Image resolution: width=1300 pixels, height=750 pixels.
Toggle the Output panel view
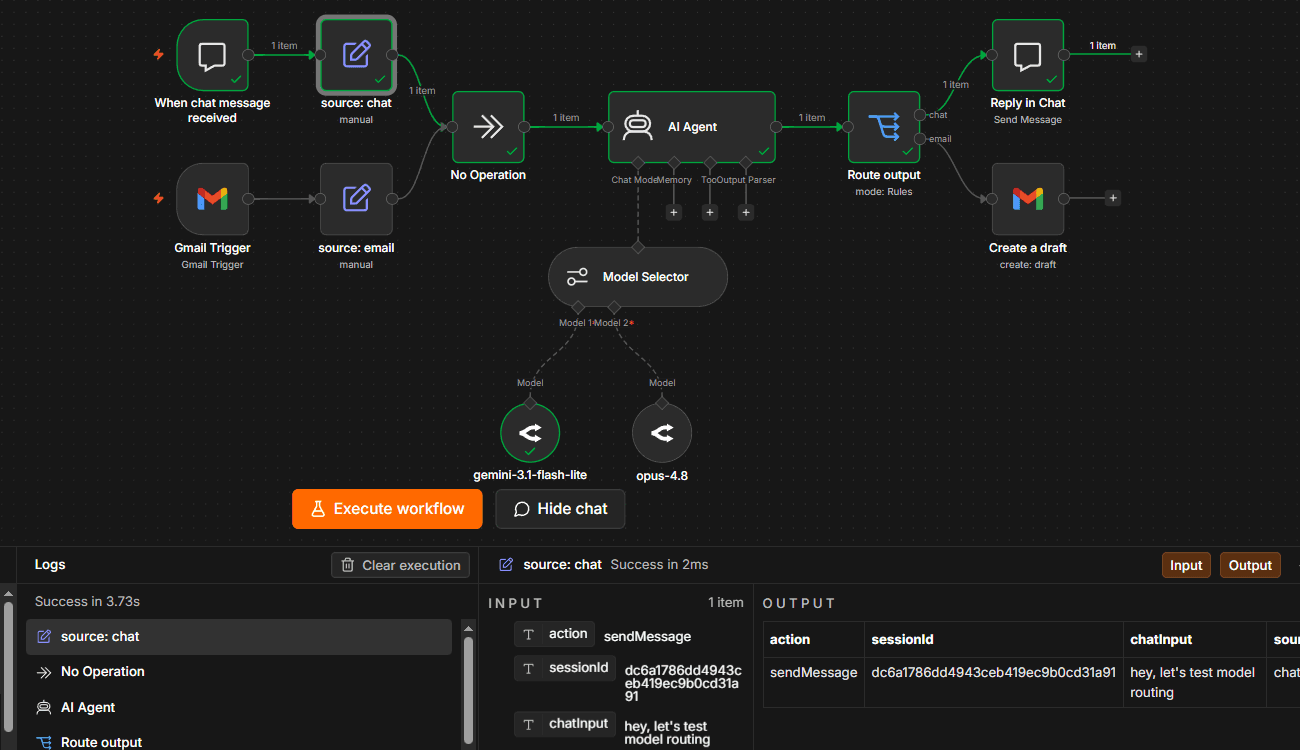click(1250, 565)
